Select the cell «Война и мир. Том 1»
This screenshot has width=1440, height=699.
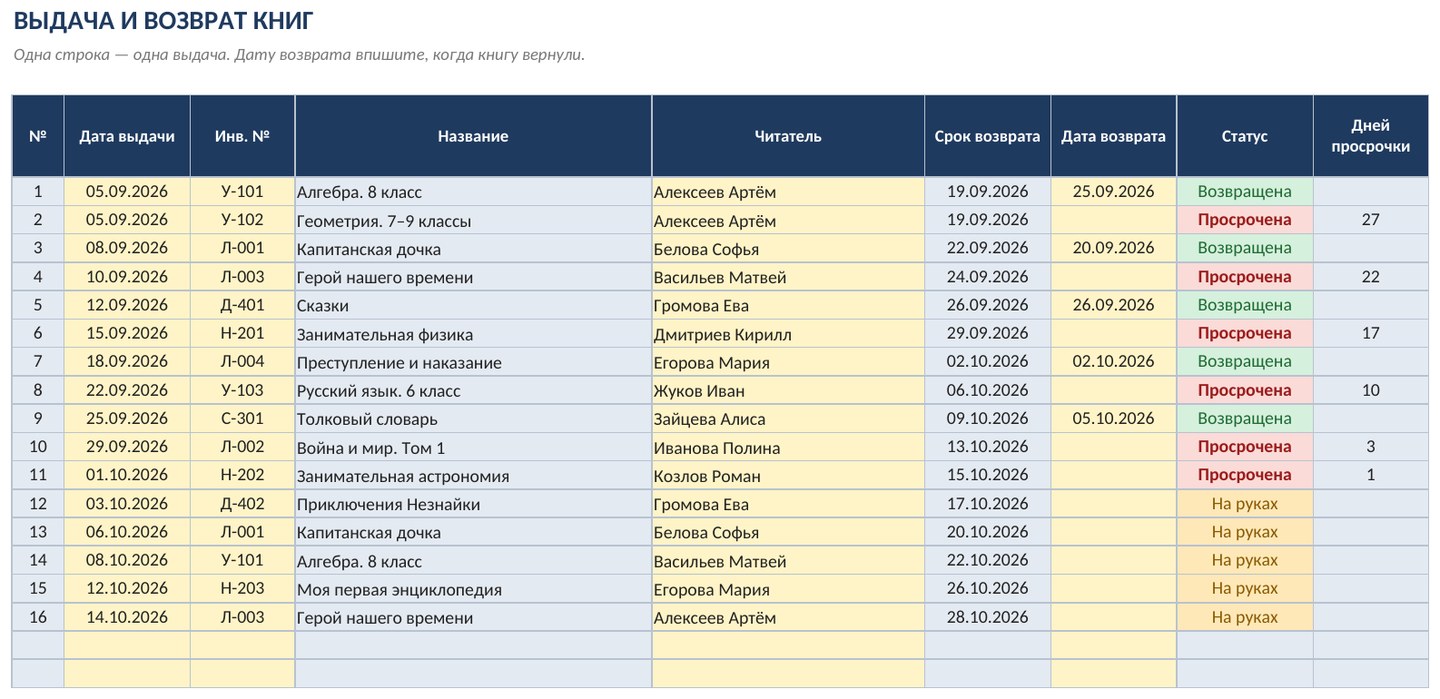coord(473,447)
